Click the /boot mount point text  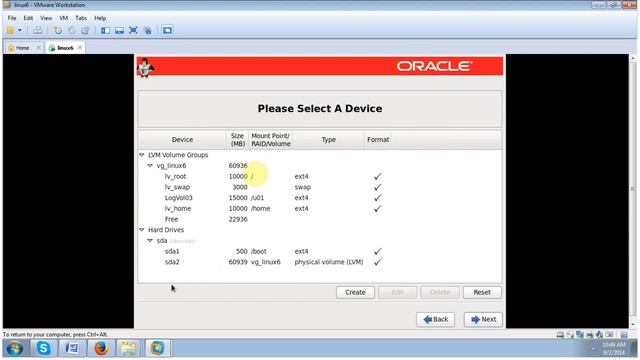coord(259,251)
